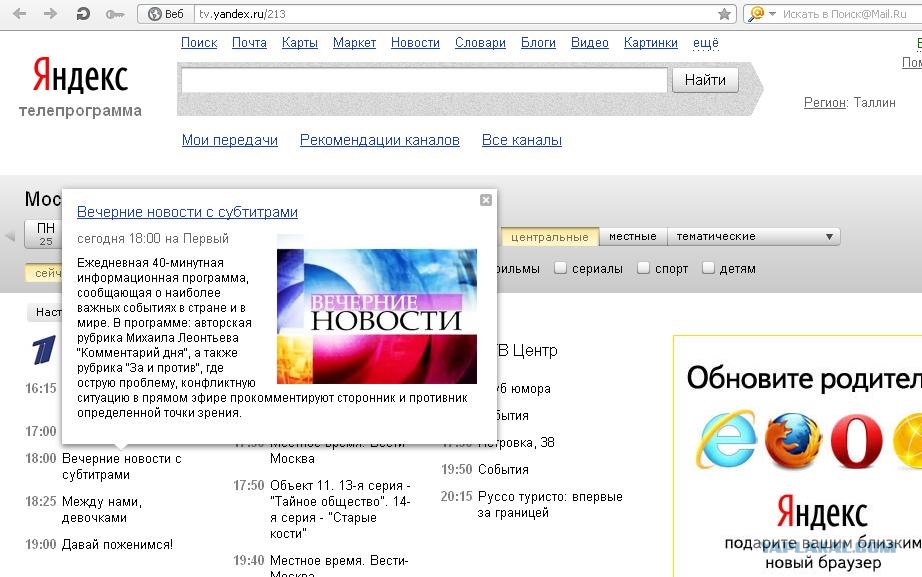This screenshot has width=922, height=577.
Task: Click the Регион link
Action: coord(825,102)
